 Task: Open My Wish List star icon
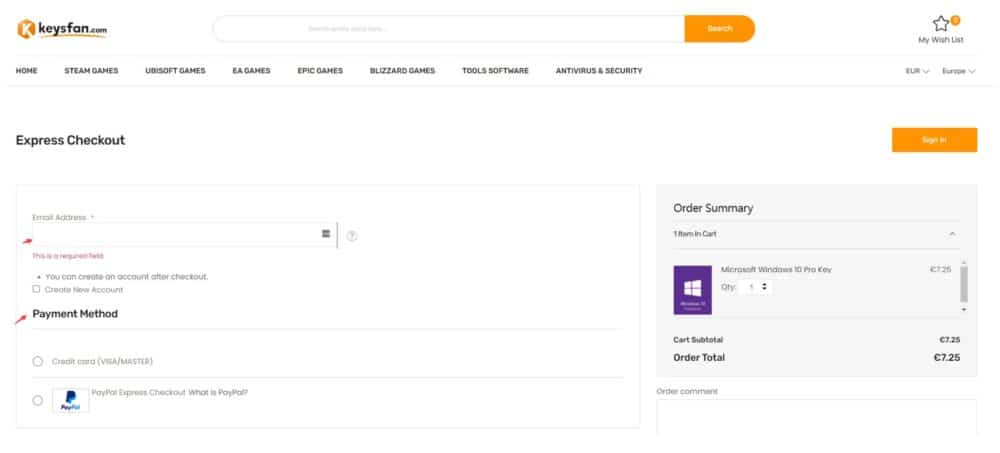(940, 24)
